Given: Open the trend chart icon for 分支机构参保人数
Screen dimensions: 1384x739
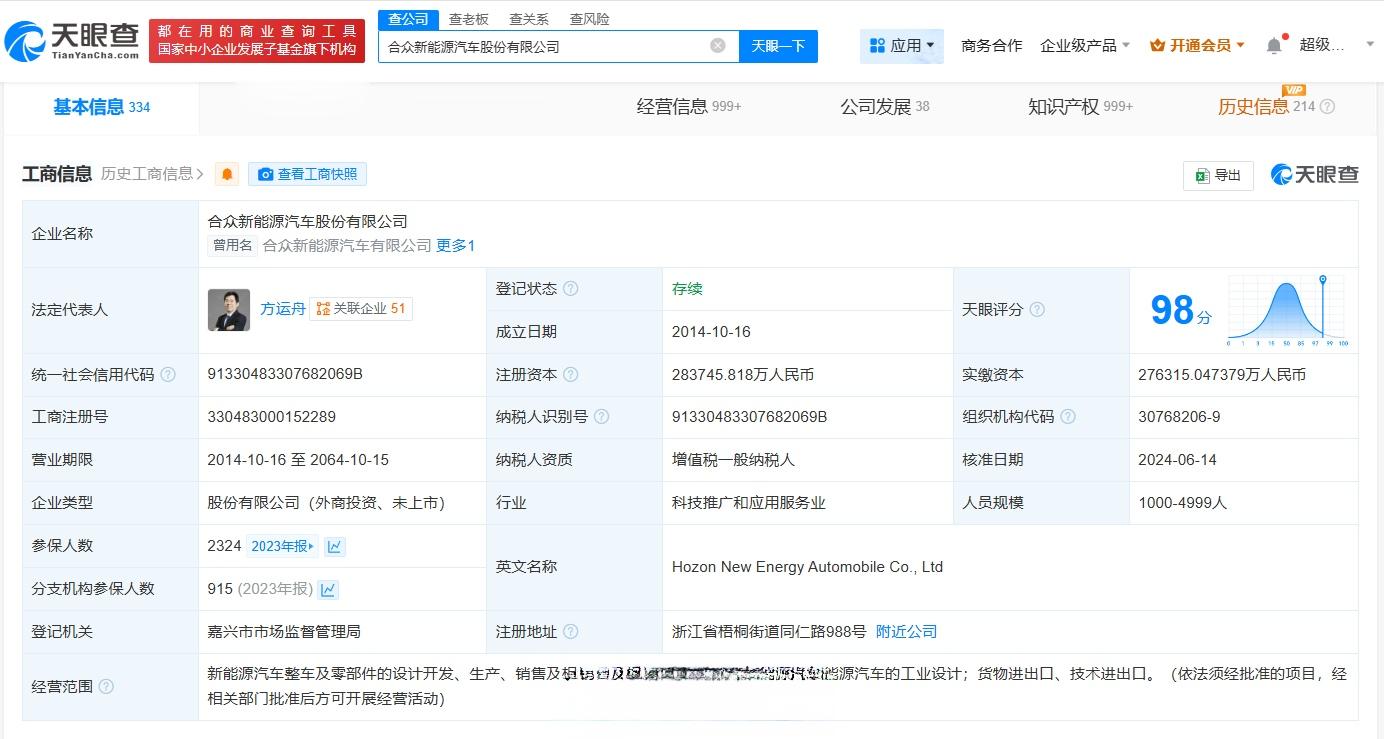Looking at the screenshot, I should [x=328, y=589].
